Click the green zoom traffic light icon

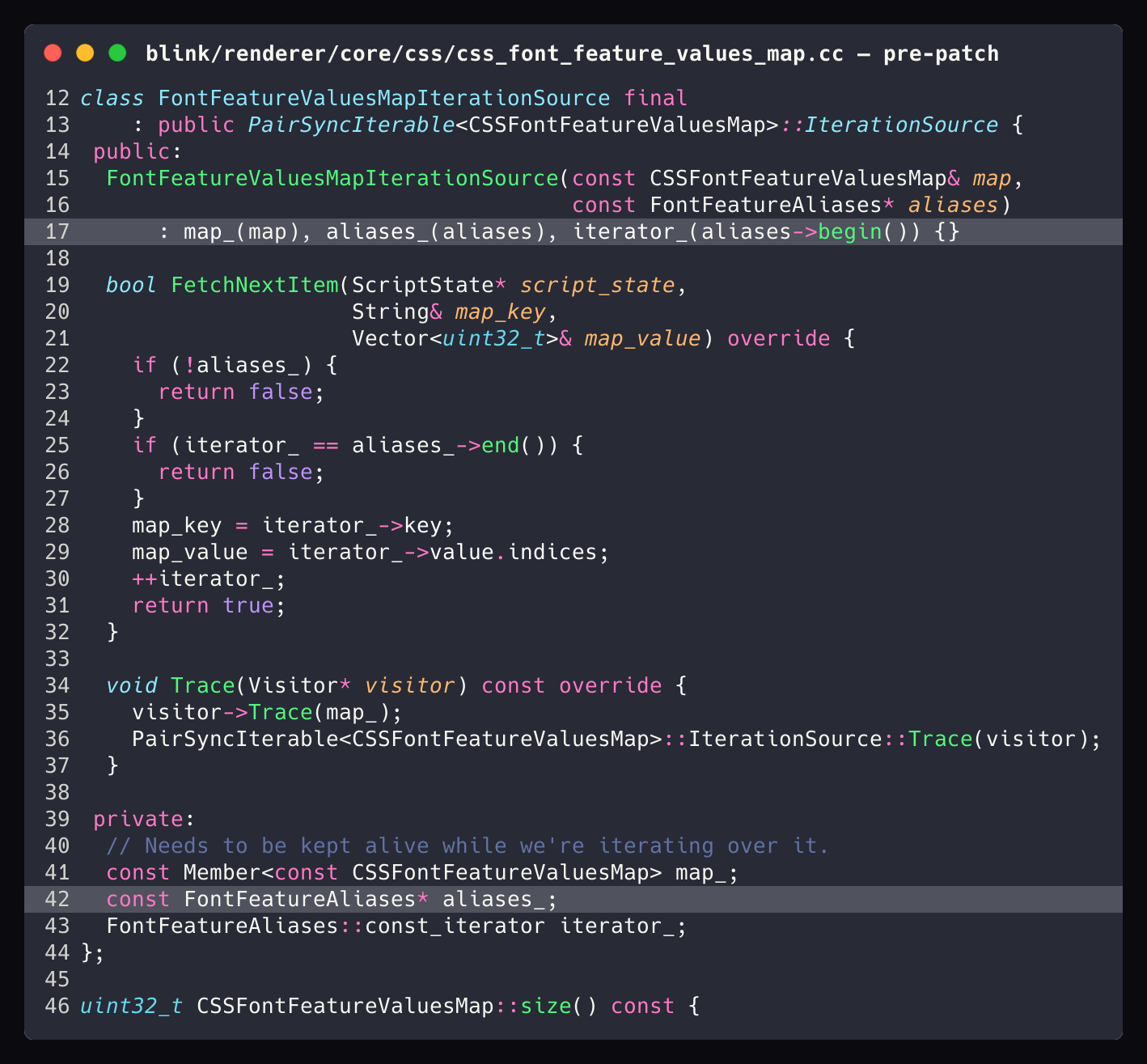click(118, 52)
